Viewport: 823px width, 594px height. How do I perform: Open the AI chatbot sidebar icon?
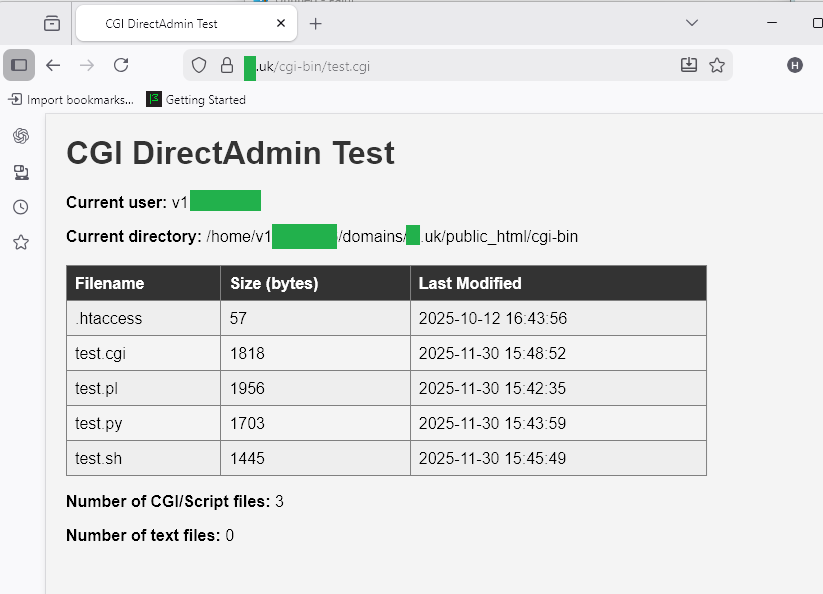(x=21, y=136)
